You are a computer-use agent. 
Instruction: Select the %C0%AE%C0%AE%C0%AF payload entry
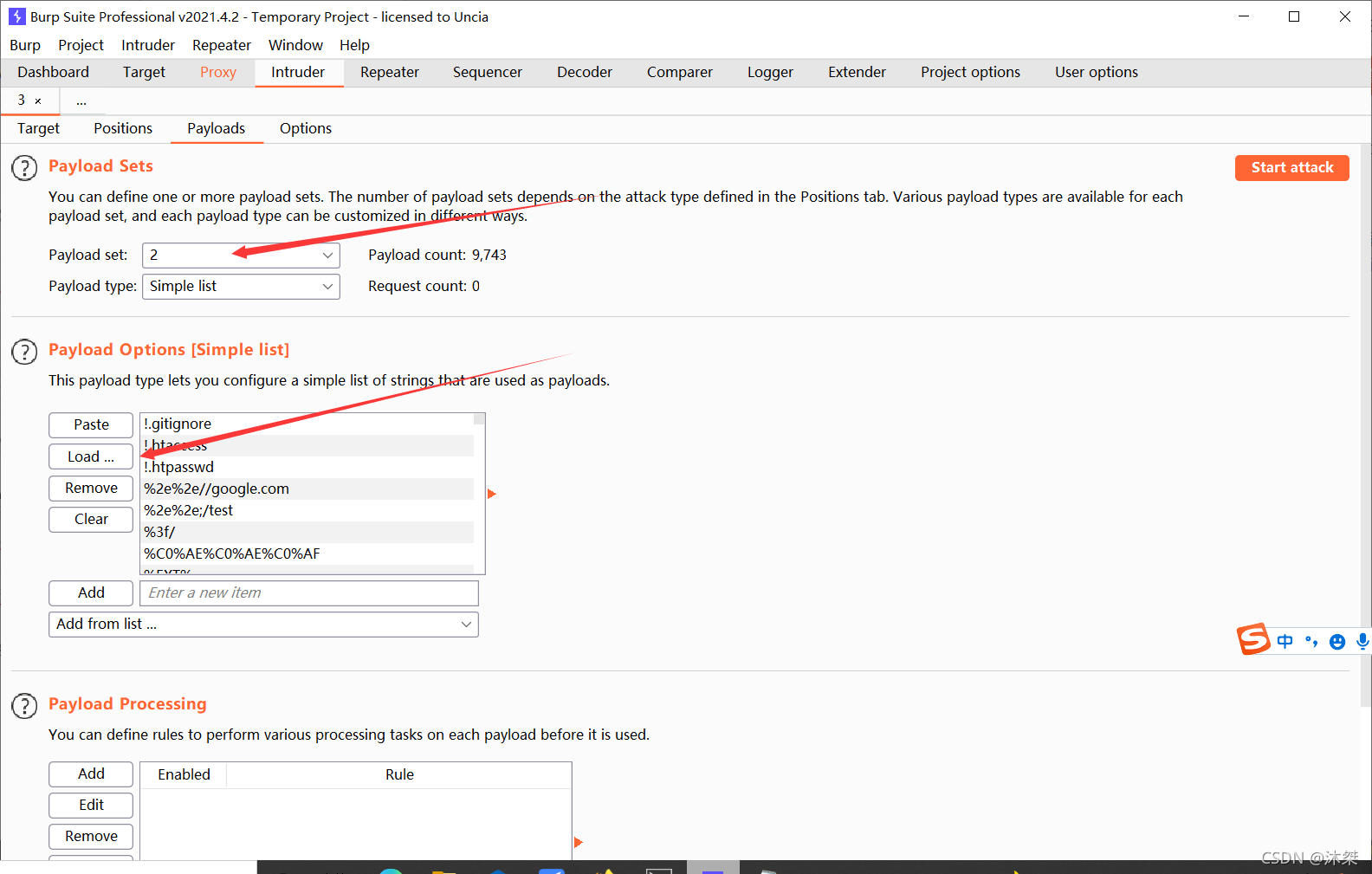[307, 554]
